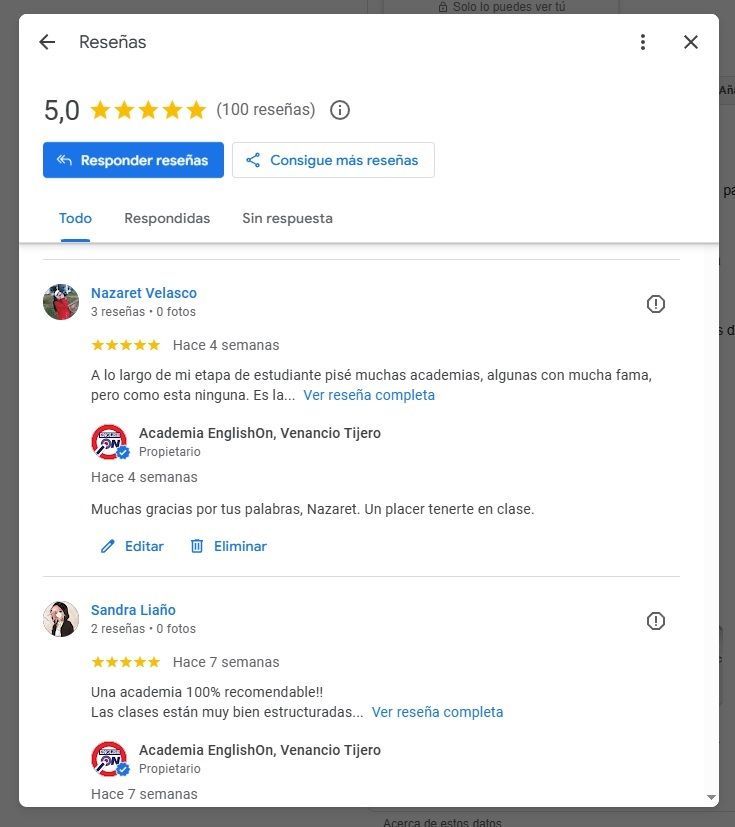Report Sandra Liaño's review via exclamation icon
Viewport: 735px width, 827px height.
pos(656,621)
